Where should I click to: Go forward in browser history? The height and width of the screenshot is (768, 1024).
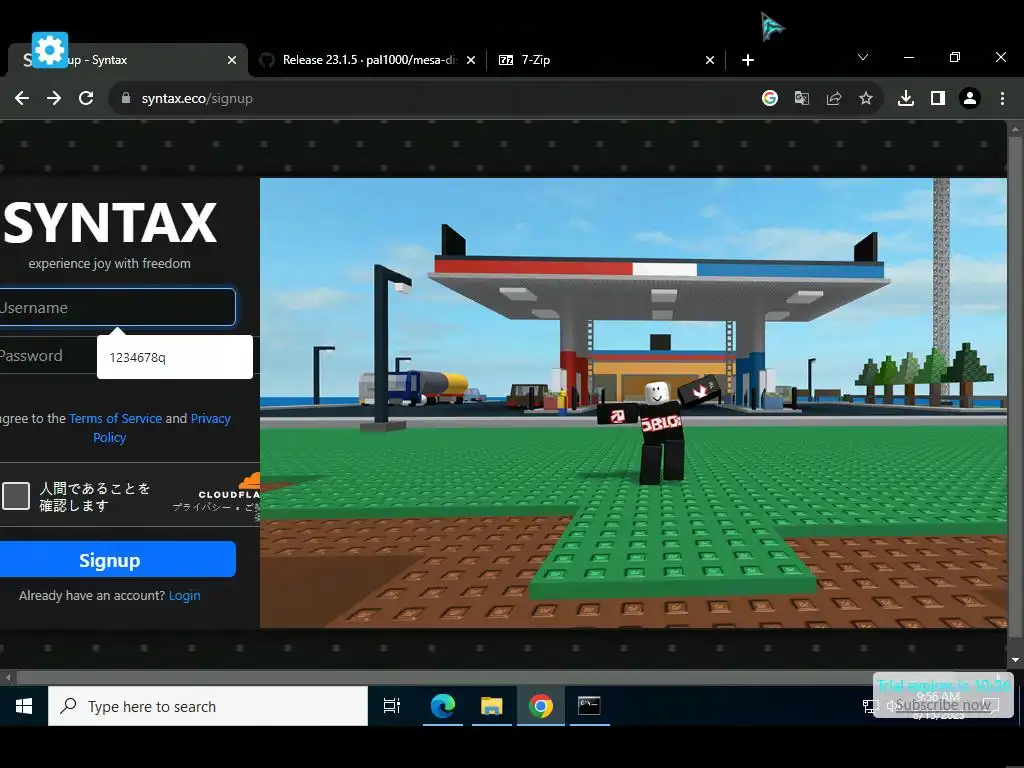(x=54, y=99)
